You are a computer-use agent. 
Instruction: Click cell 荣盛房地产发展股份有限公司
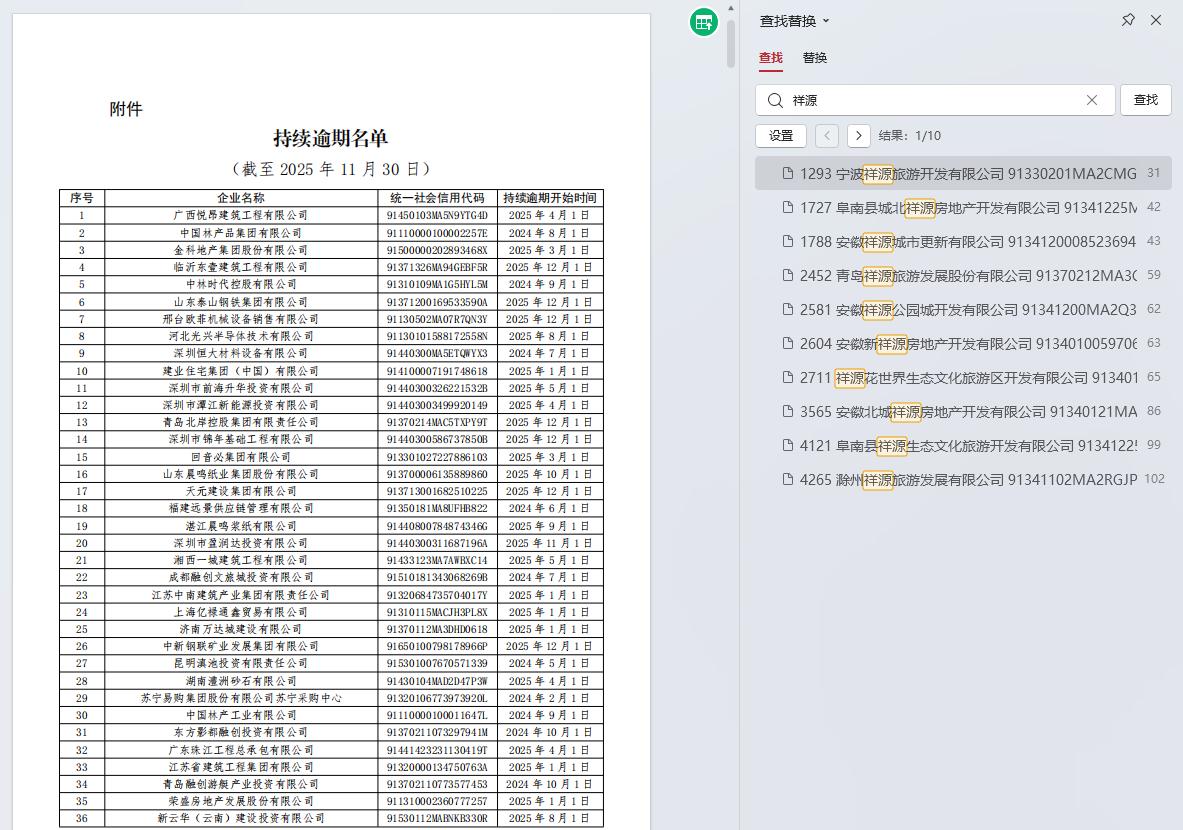point(241,801)
